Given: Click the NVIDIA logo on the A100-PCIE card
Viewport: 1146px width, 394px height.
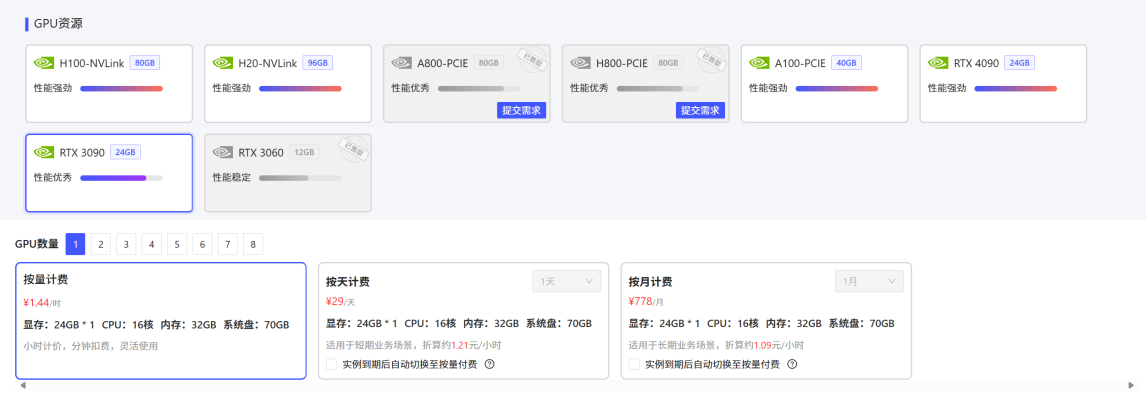Looking at the screenshot, I should [x=759, y=63].
